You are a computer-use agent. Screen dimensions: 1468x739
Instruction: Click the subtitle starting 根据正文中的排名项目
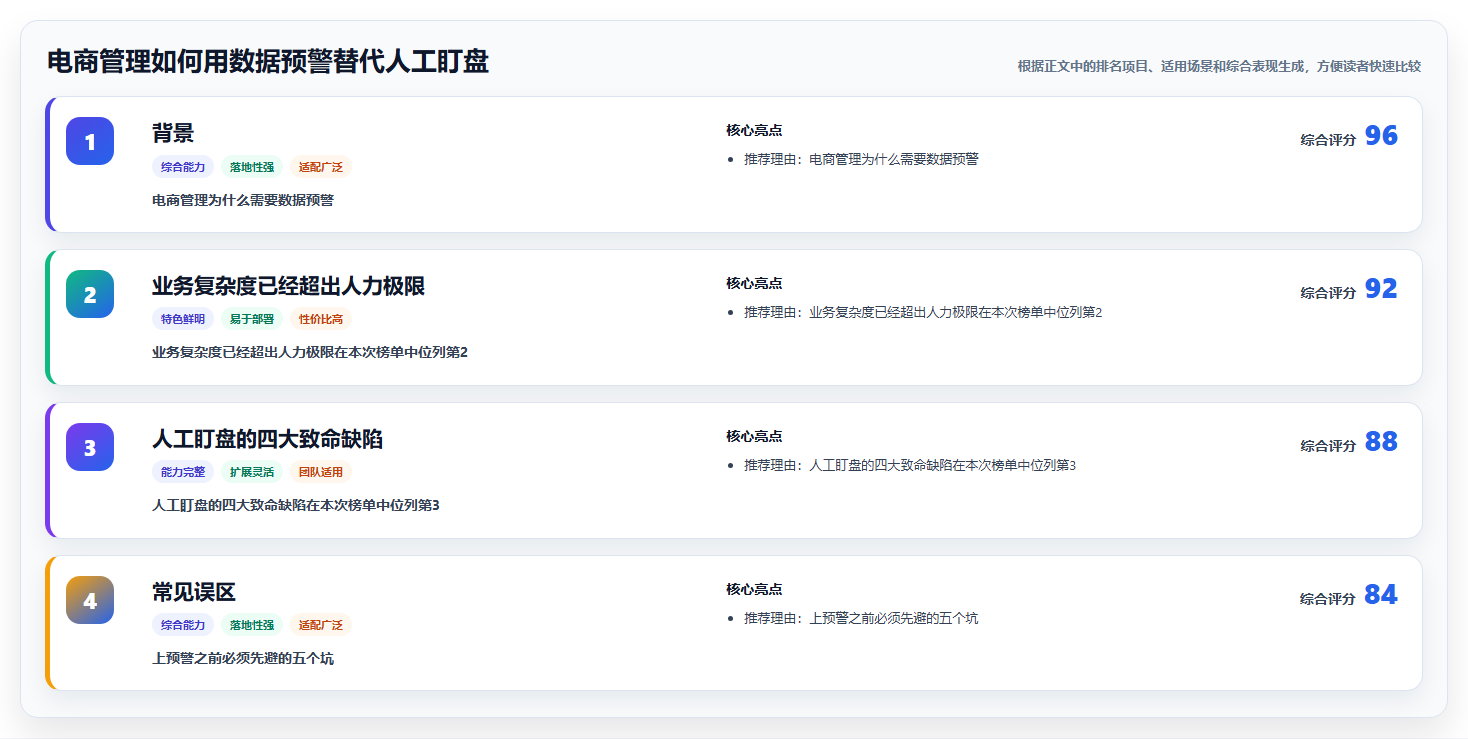coord(1219,66)
